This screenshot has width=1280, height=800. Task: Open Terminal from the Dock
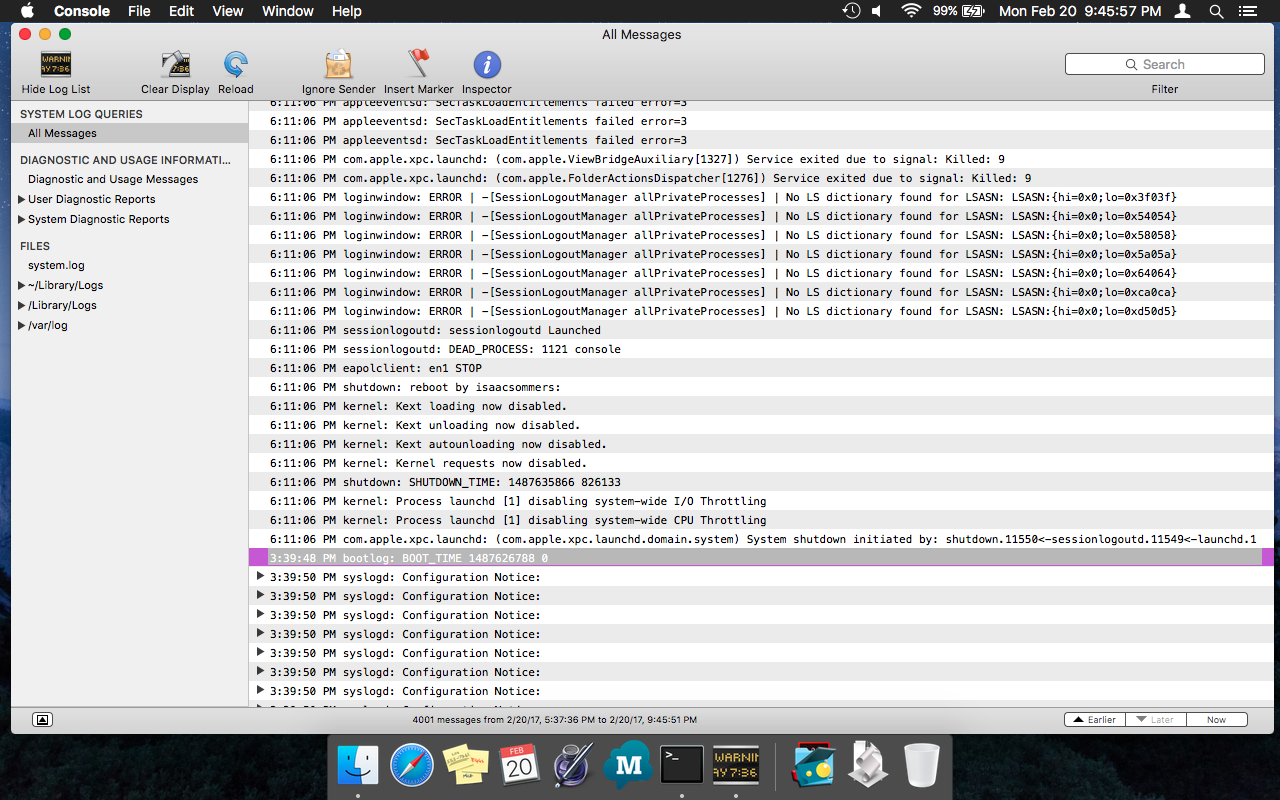[x=682, y=766]
